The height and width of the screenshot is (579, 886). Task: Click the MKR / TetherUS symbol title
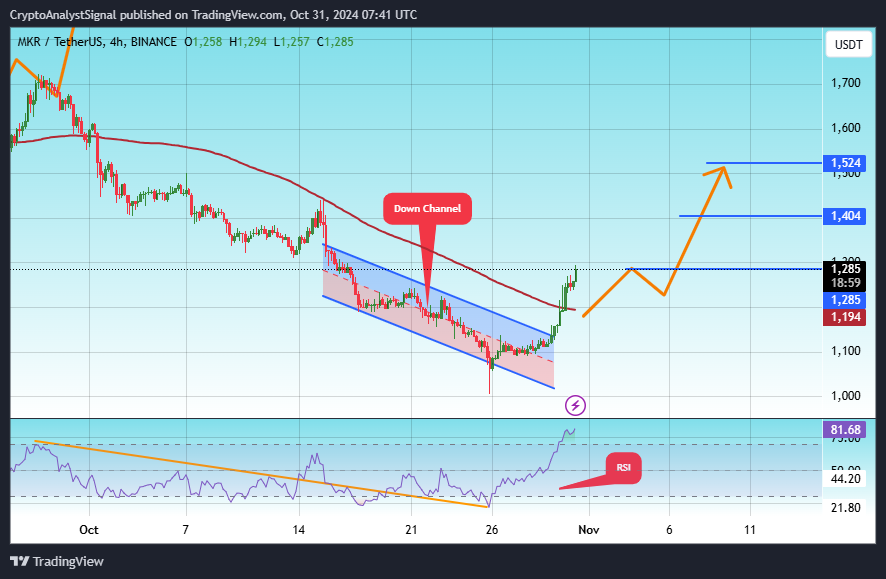[60, 42]
